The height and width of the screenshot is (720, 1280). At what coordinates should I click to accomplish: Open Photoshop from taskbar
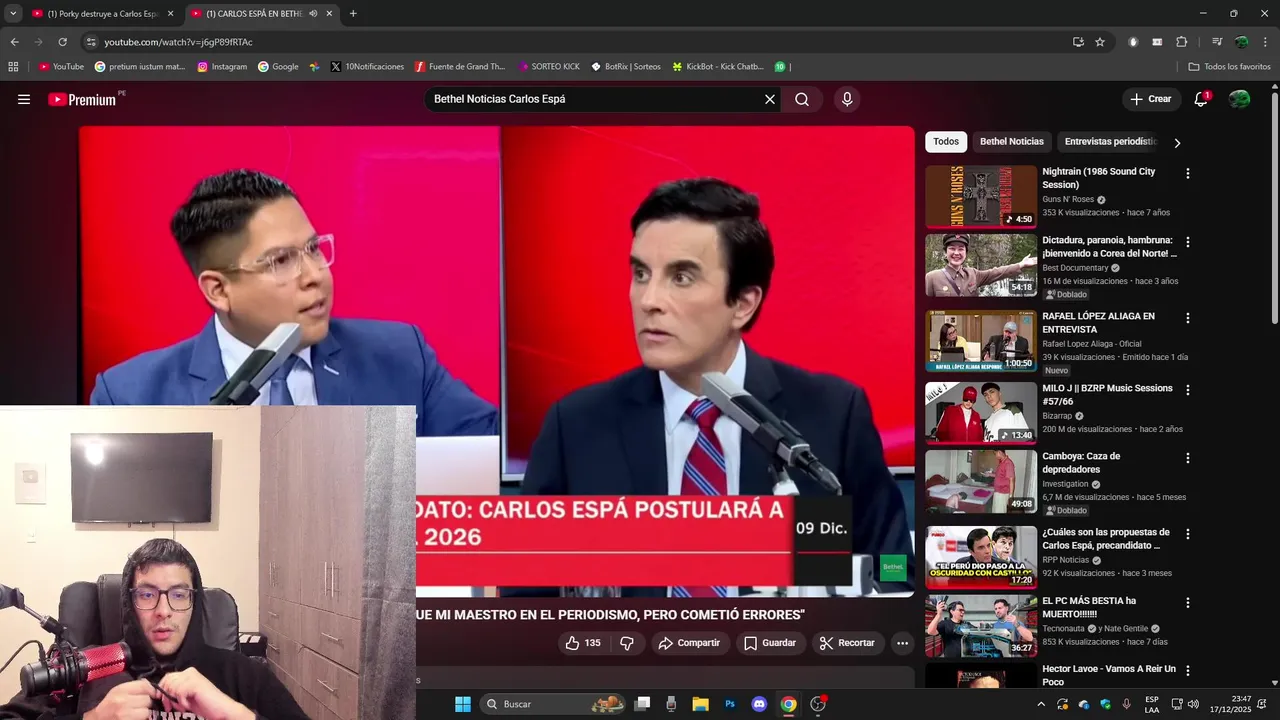730,704
